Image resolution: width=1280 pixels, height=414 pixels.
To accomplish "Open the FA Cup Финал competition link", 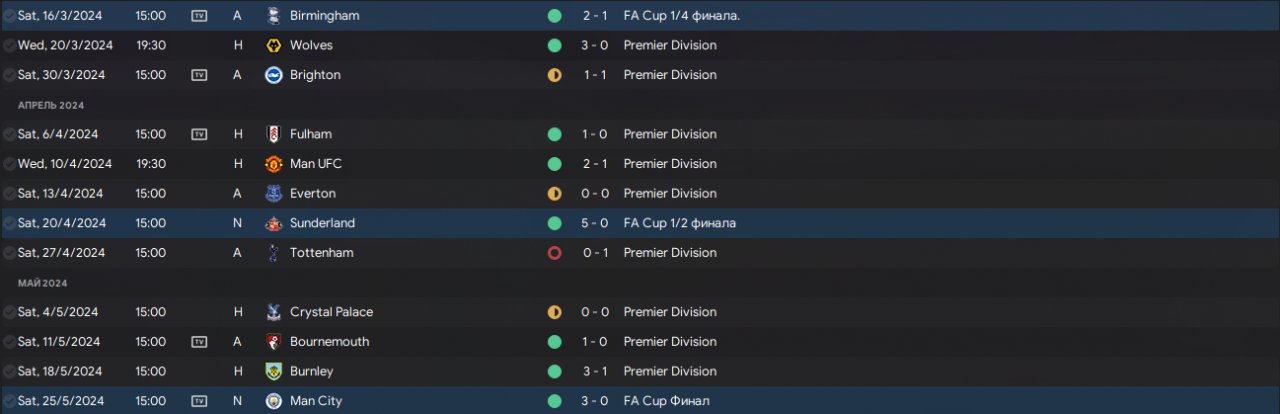I will 666,401.
